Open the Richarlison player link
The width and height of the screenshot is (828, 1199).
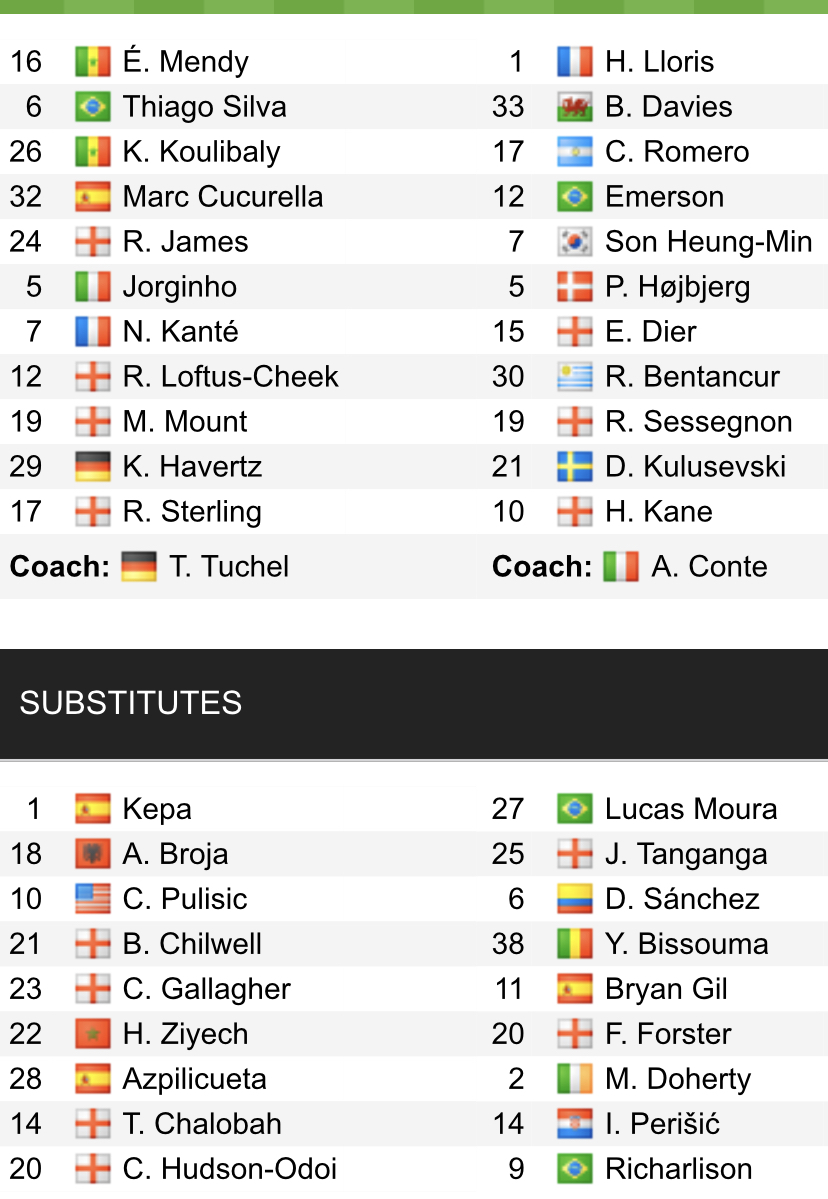678,1169
